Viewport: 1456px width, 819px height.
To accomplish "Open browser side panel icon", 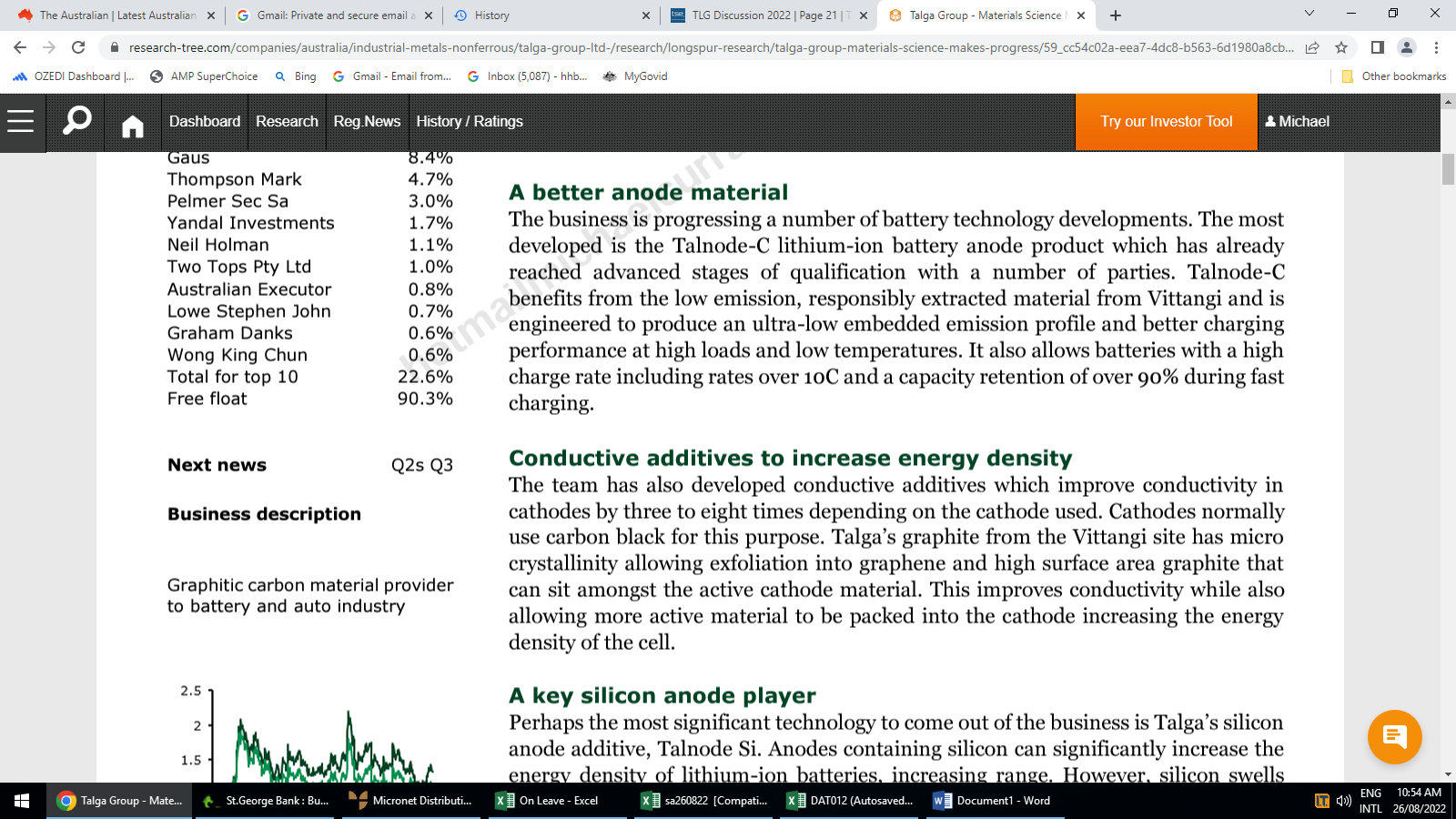I will (x=1378, y=47).
